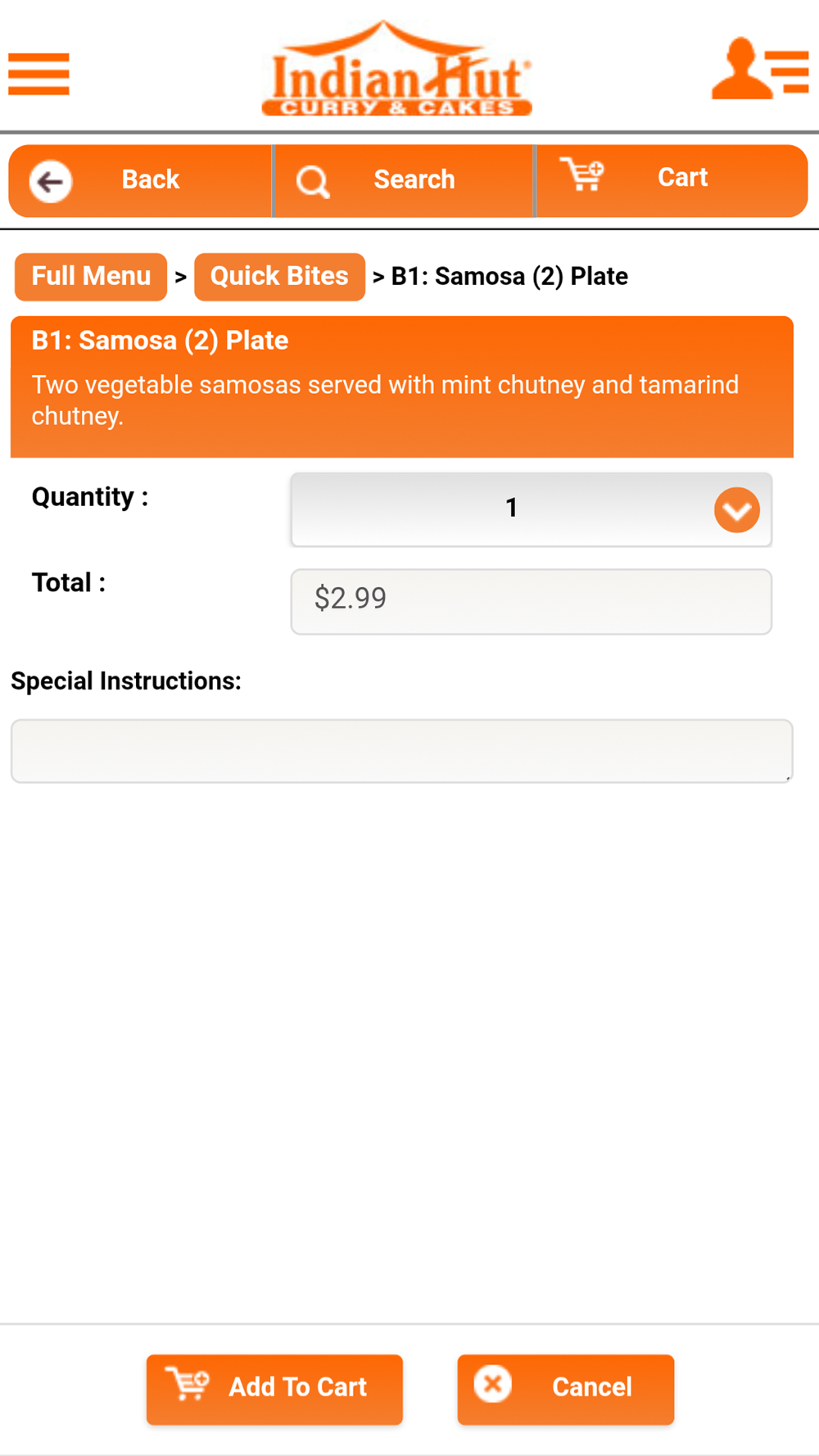Click the back arrow circle icon
The width and height of the screenshot is (819, 1456).
pyautogui.click(x=51, y=181)
